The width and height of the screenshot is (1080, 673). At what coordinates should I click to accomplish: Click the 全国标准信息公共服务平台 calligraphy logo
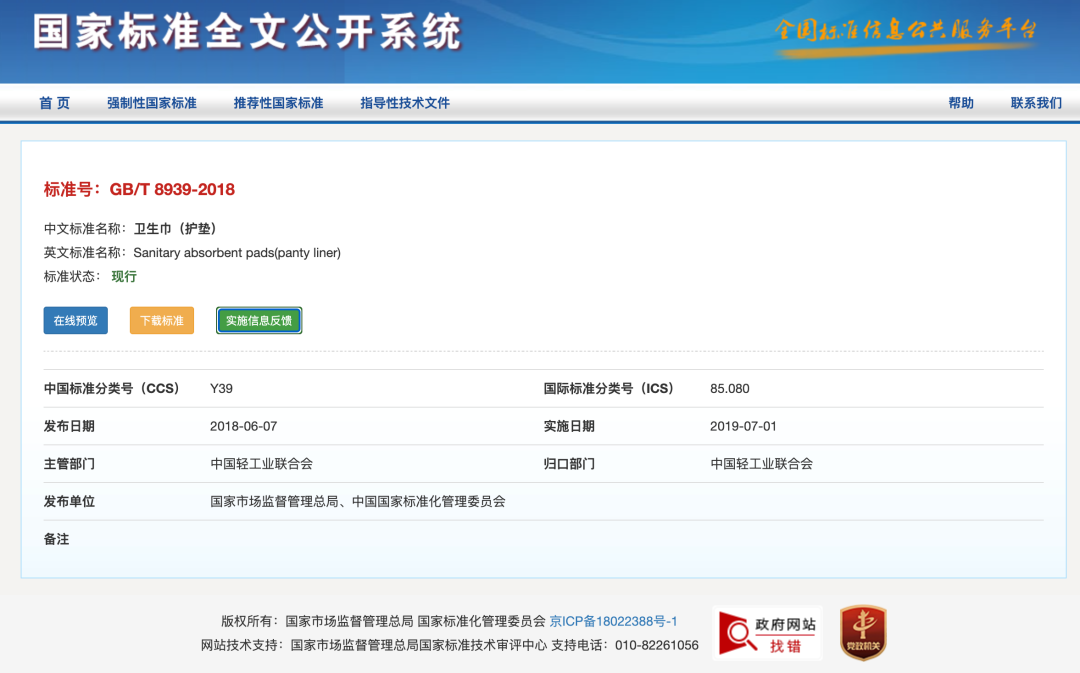tap(905, 30)
